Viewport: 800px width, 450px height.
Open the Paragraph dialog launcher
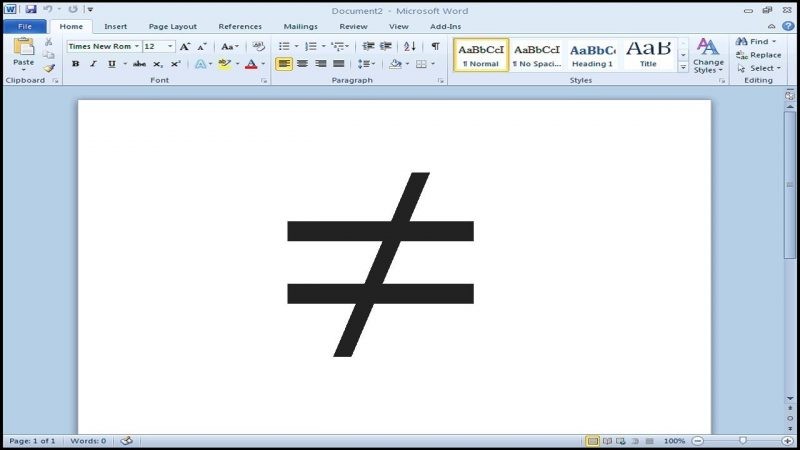(441, 81)
